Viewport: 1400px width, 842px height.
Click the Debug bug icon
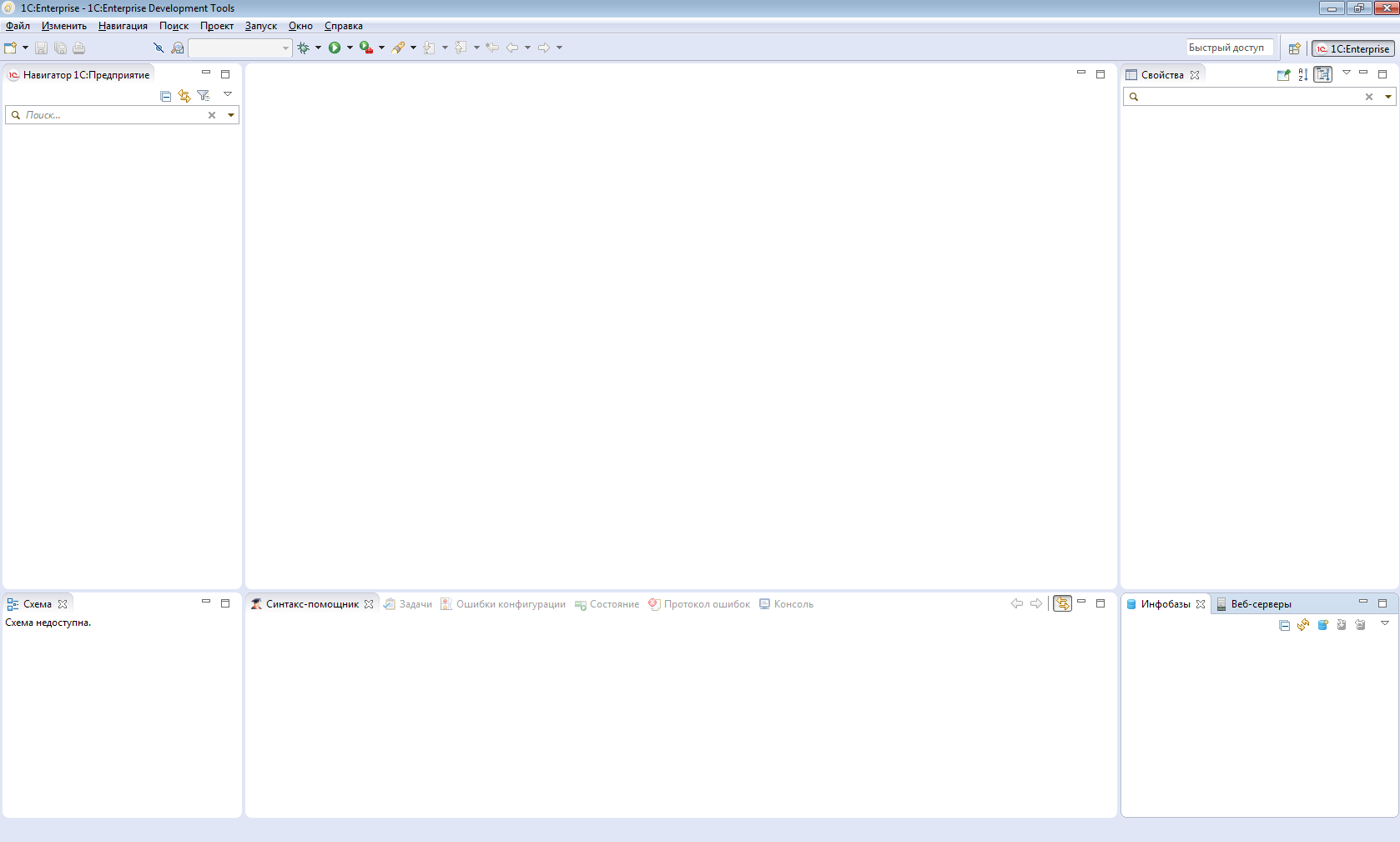click(304, 48)
